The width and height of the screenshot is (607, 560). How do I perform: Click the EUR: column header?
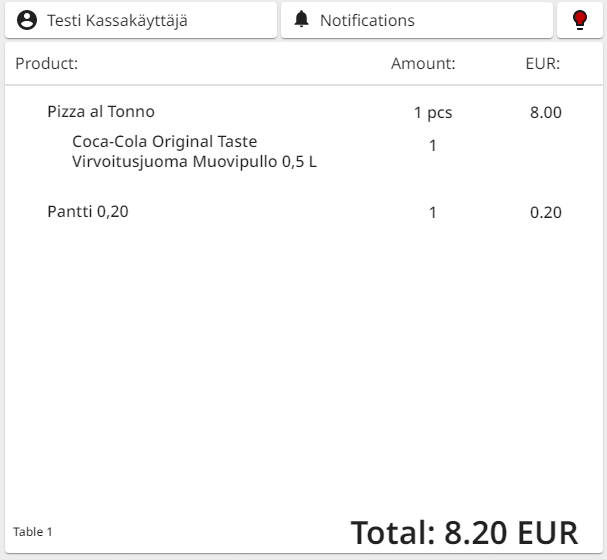click(x=542, y=64)
